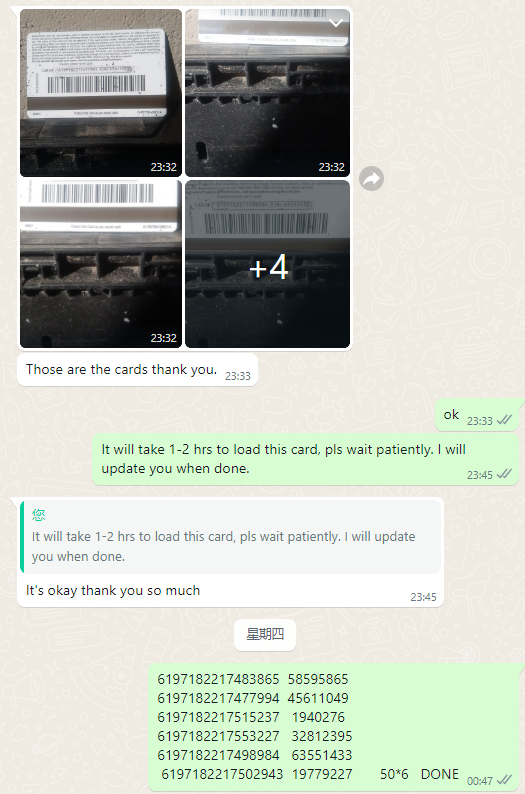Click the read-receipt ticks on 'ok' message

[x=504, y=420]
